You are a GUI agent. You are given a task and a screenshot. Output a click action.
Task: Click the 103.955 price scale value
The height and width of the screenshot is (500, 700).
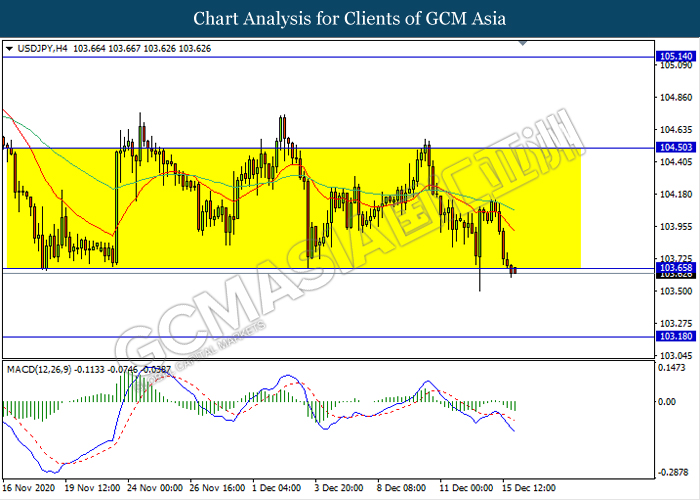click(676, 226)
